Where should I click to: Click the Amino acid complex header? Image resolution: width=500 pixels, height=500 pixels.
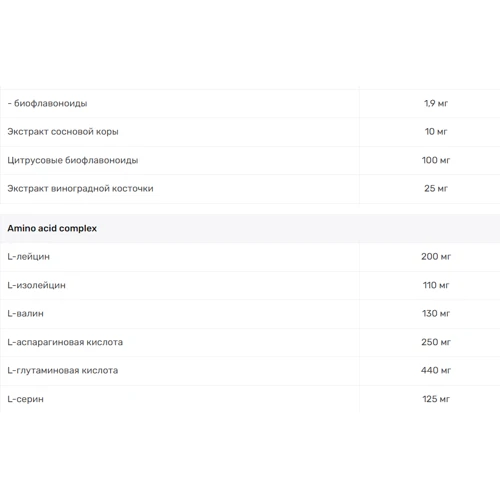[x=52, y=229]
